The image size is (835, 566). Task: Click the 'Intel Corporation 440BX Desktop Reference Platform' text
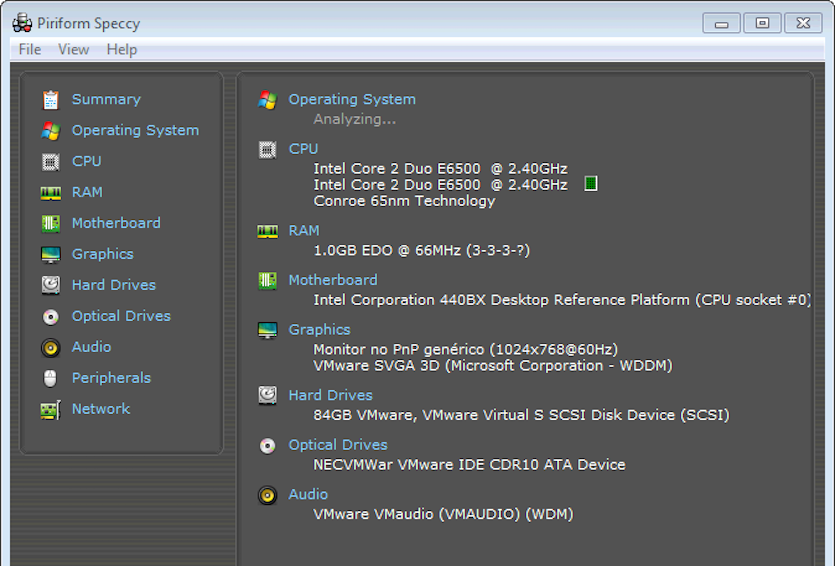point(501,300)
